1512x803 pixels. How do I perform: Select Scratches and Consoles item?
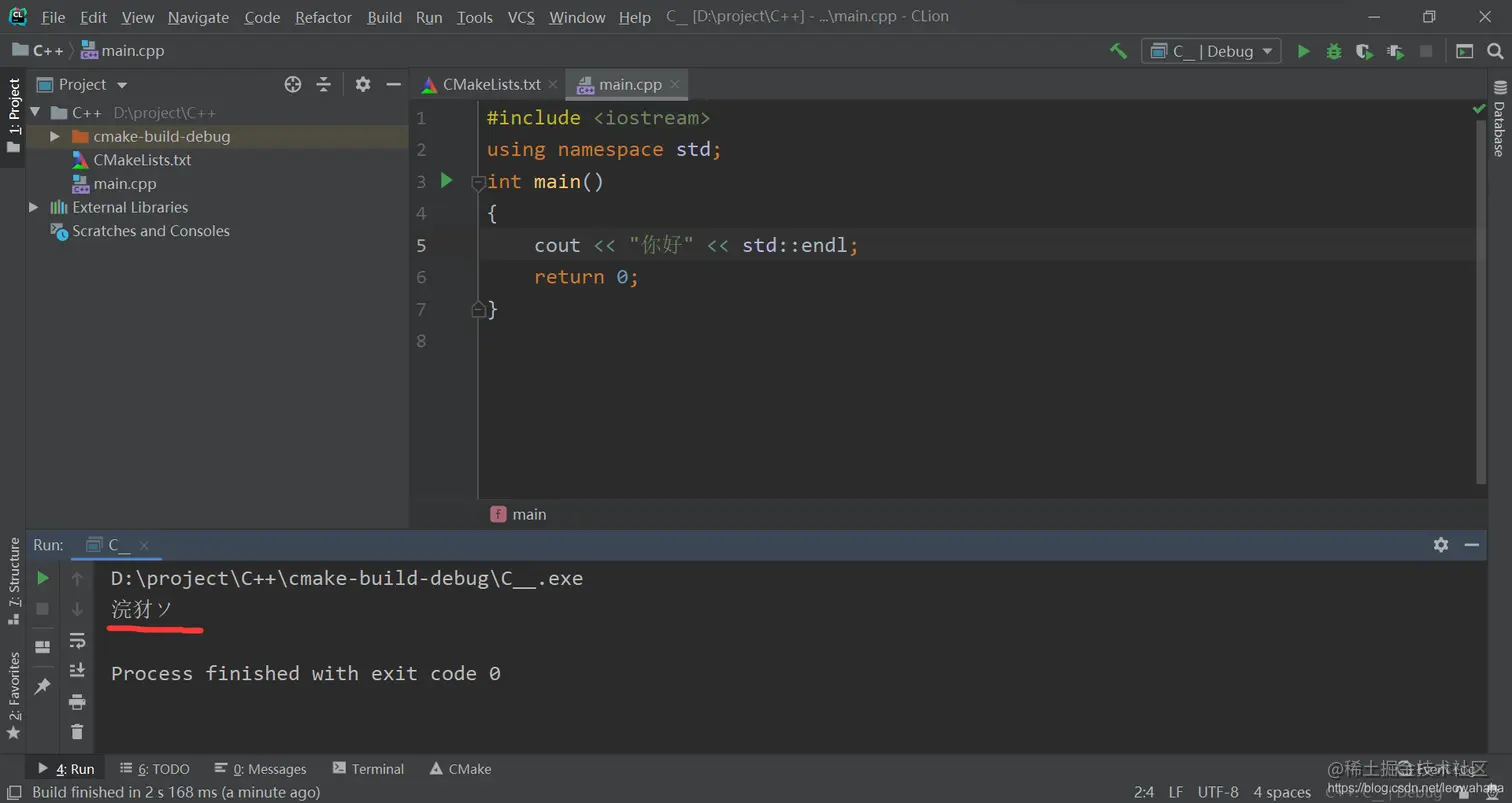click(151, 231)
